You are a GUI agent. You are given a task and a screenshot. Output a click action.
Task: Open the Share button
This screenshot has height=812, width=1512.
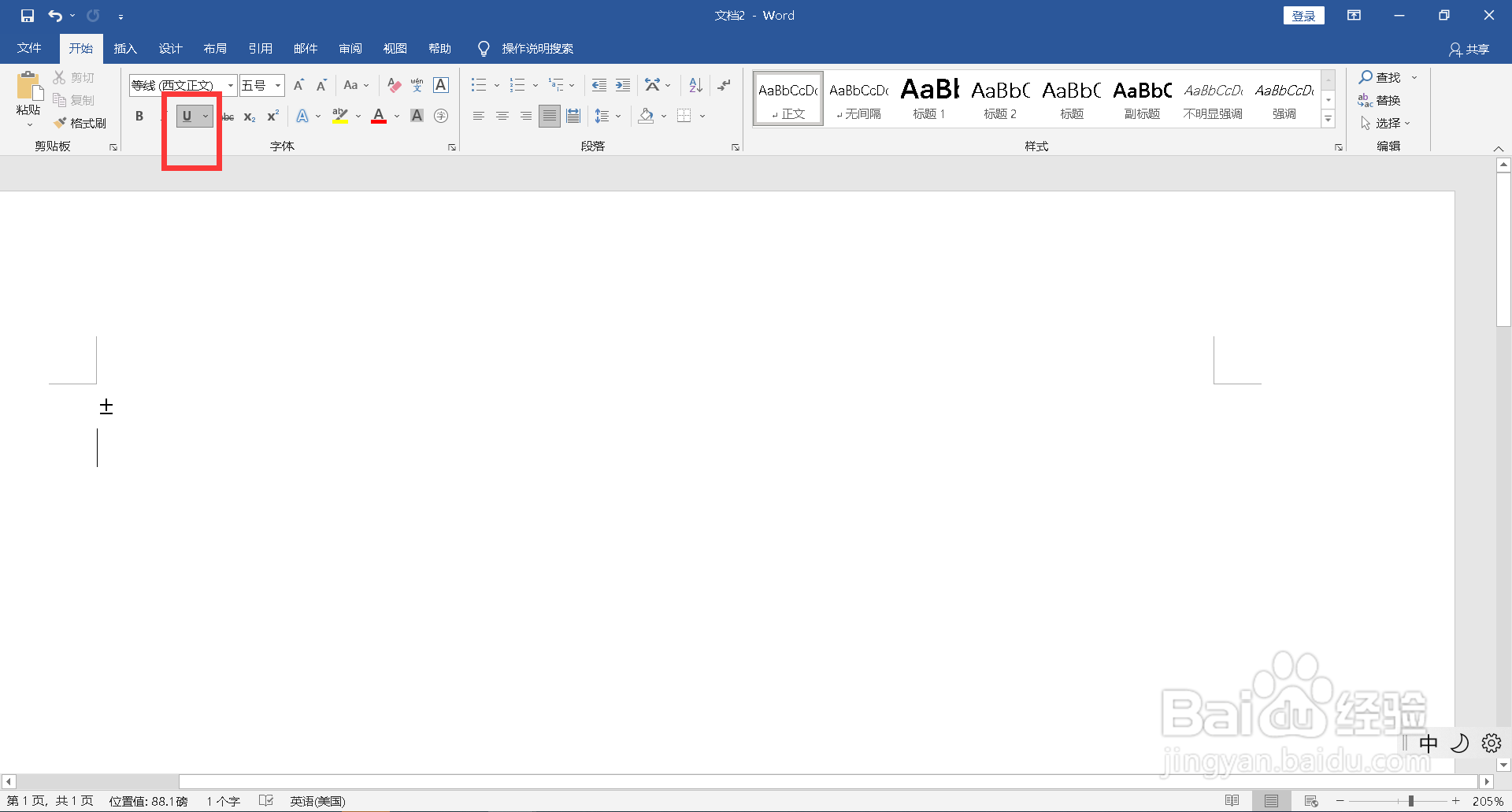coord(1469,49)
